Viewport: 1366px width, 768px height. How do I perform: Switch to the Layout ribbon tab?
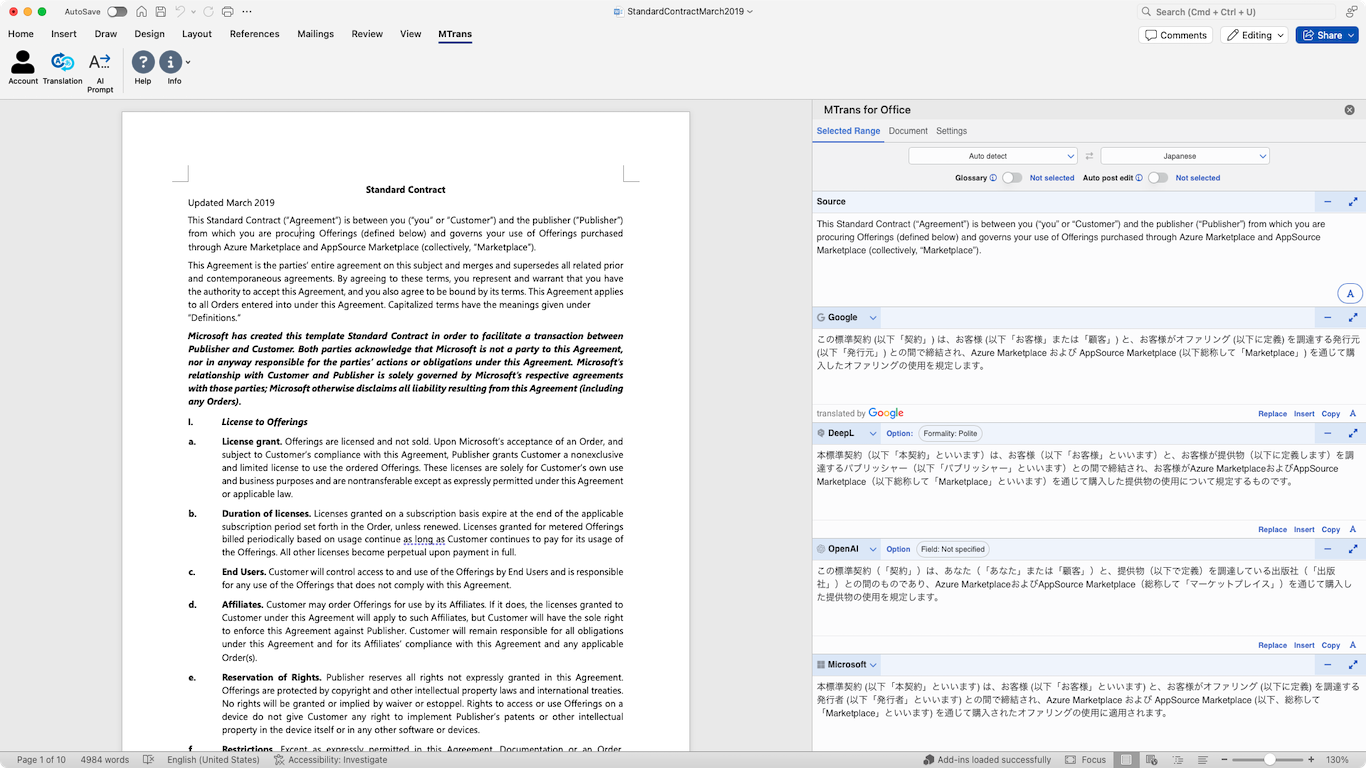[x=197, y=34]
